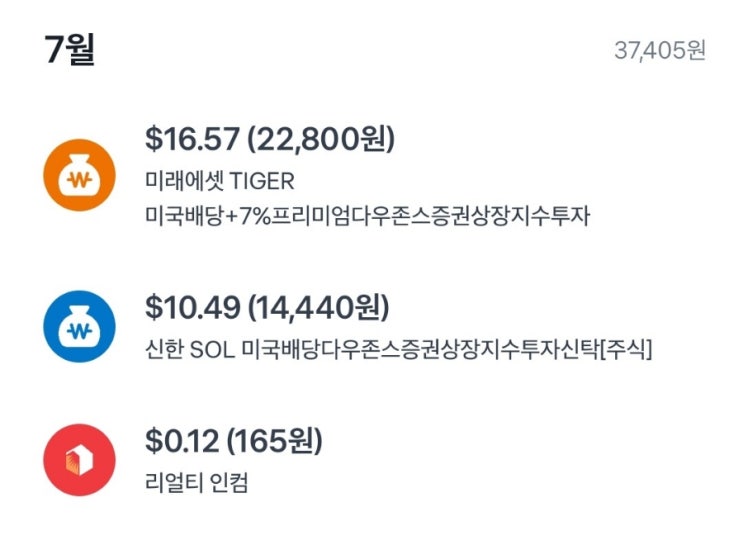Viewport: 743px width, 545px height.
Task: Click the 미래에셋 TIGER fund name
Action: 220,181
